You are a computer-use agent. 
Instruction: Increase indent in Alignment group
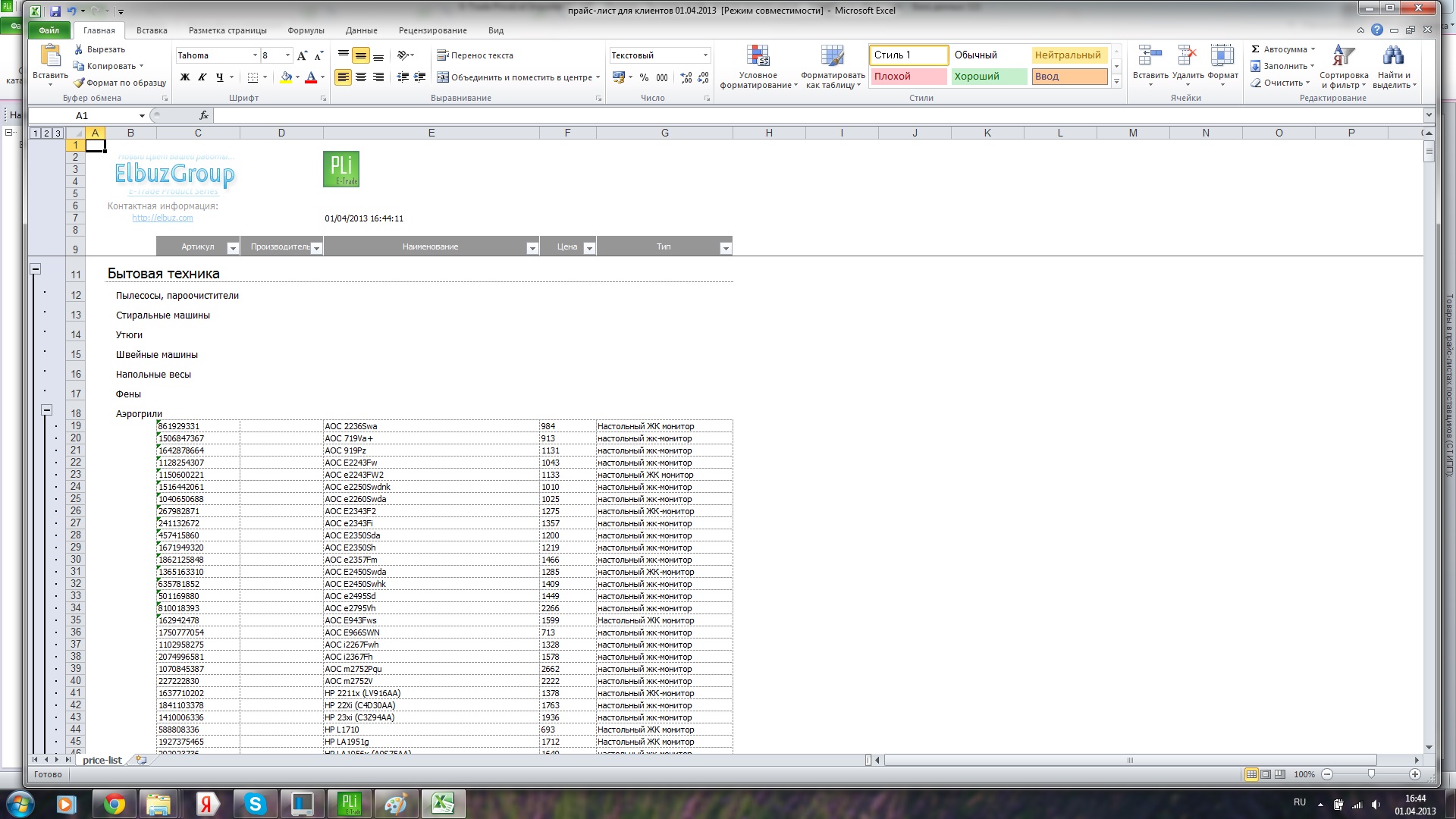coord(420,77)
